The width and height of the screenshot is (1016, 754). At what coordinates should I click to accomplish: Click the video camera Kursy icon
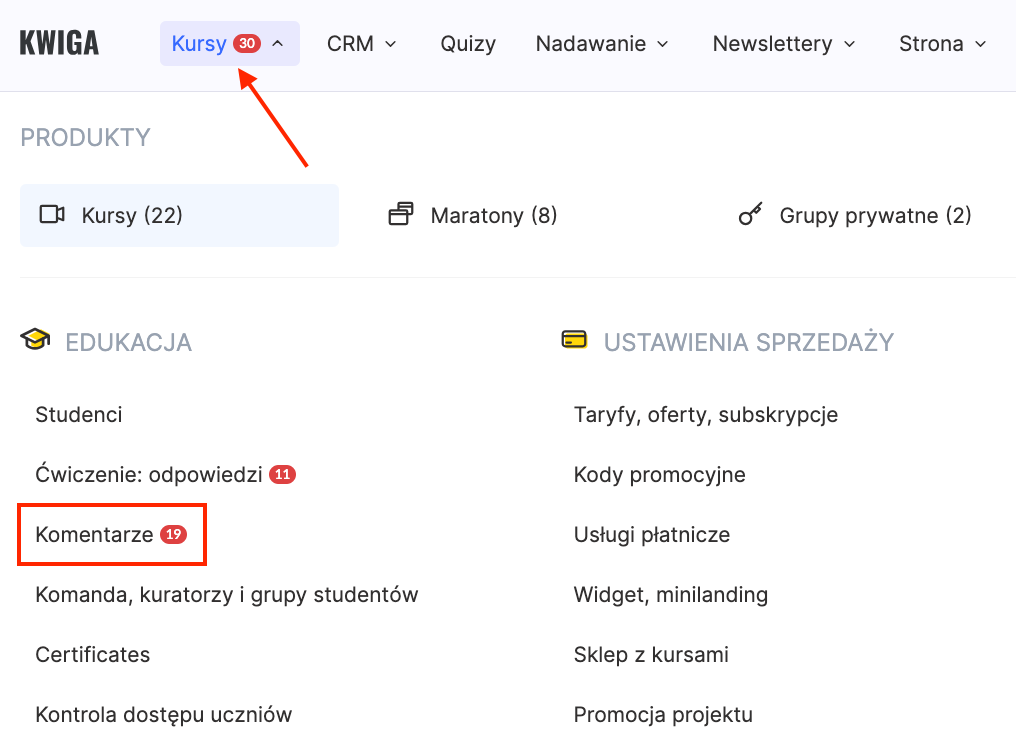(x=52, y=215)
